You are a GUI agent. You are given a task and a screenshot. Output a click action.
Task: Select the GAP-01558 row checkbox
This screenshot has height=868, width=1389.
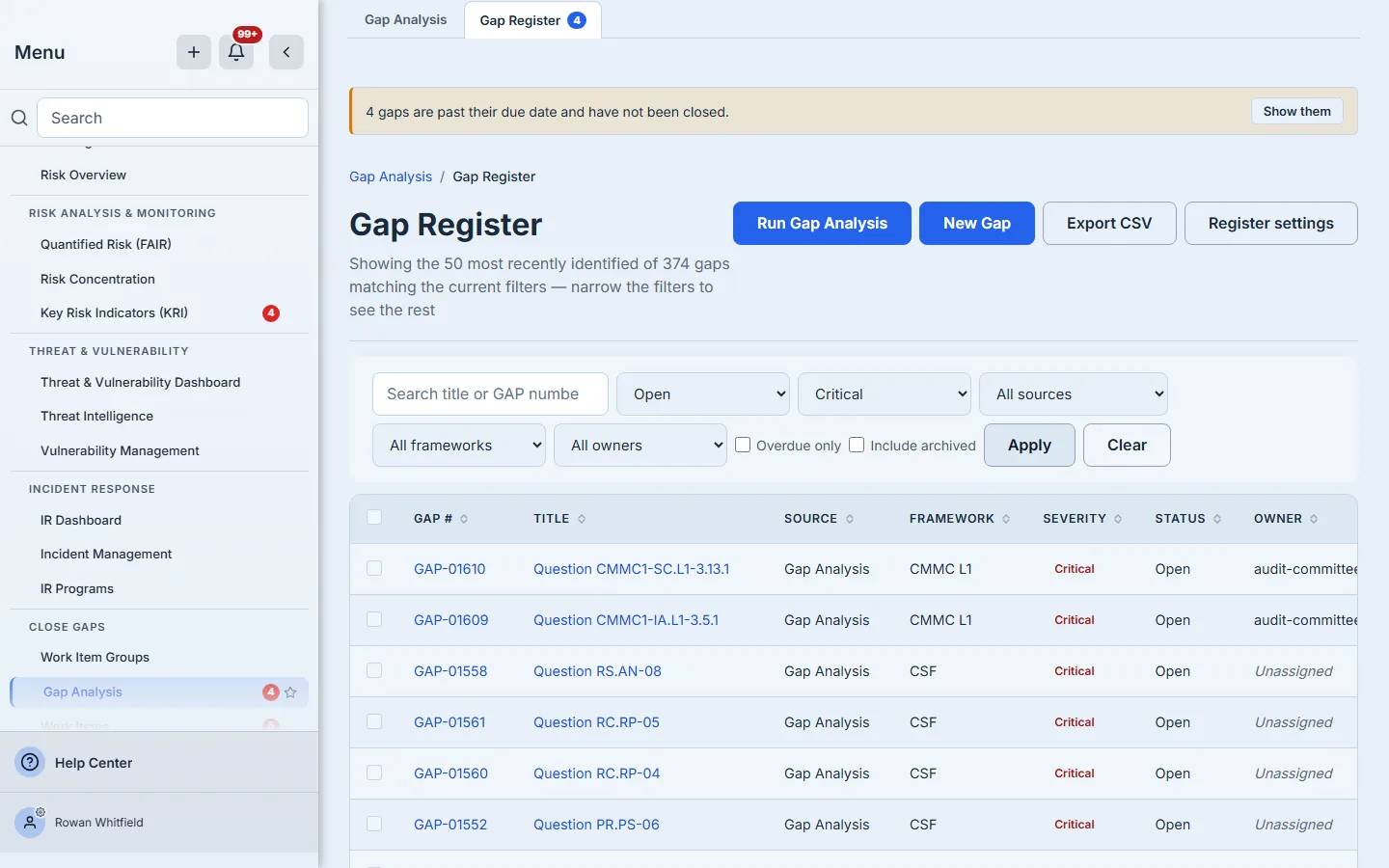(374, 671)
